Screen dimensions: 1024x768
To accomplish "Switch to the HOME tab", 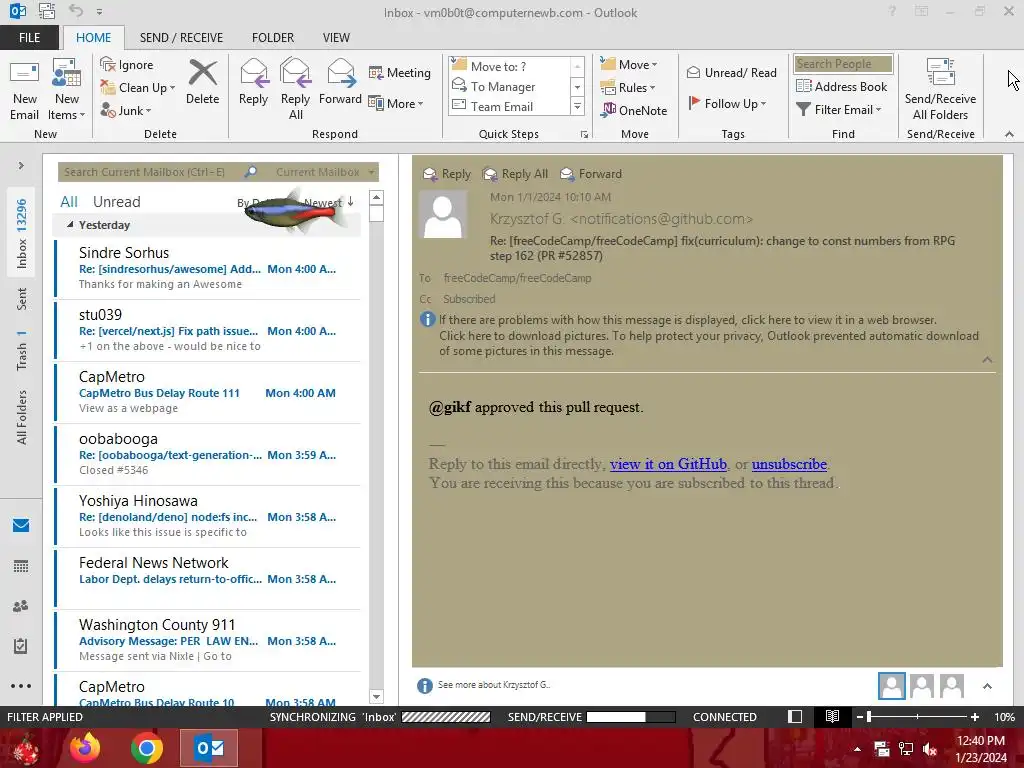I will pyautogui.click(x=93, y=37).
